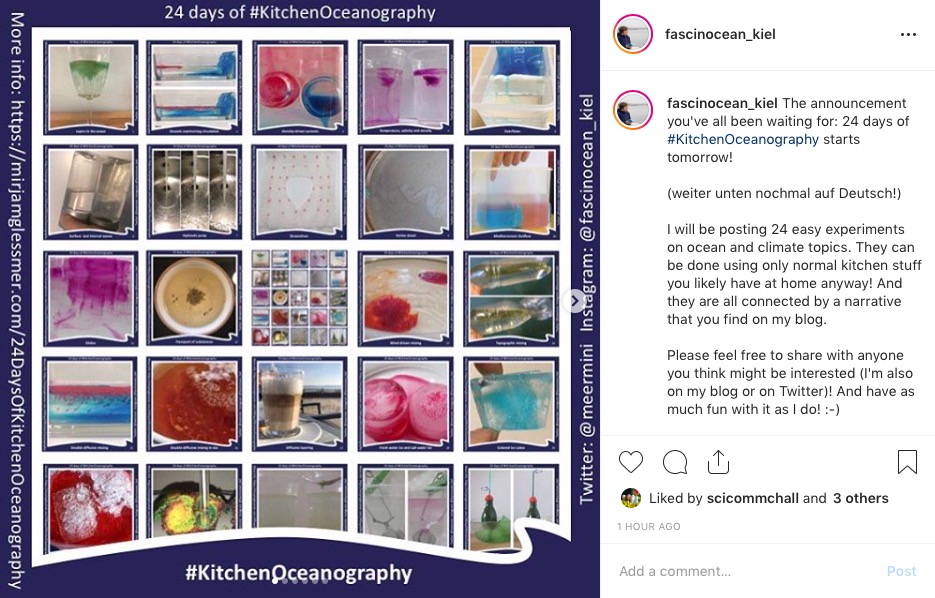935x598 pixels.
Task: Click the Post comment button
Action: click(x=901, y=571)
